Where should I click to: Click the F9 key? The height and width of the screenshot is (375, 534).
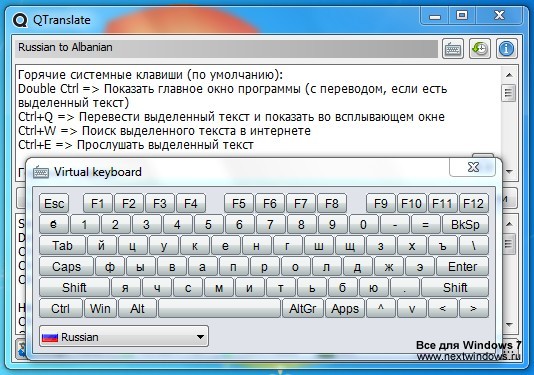click(x=380, y=204)
